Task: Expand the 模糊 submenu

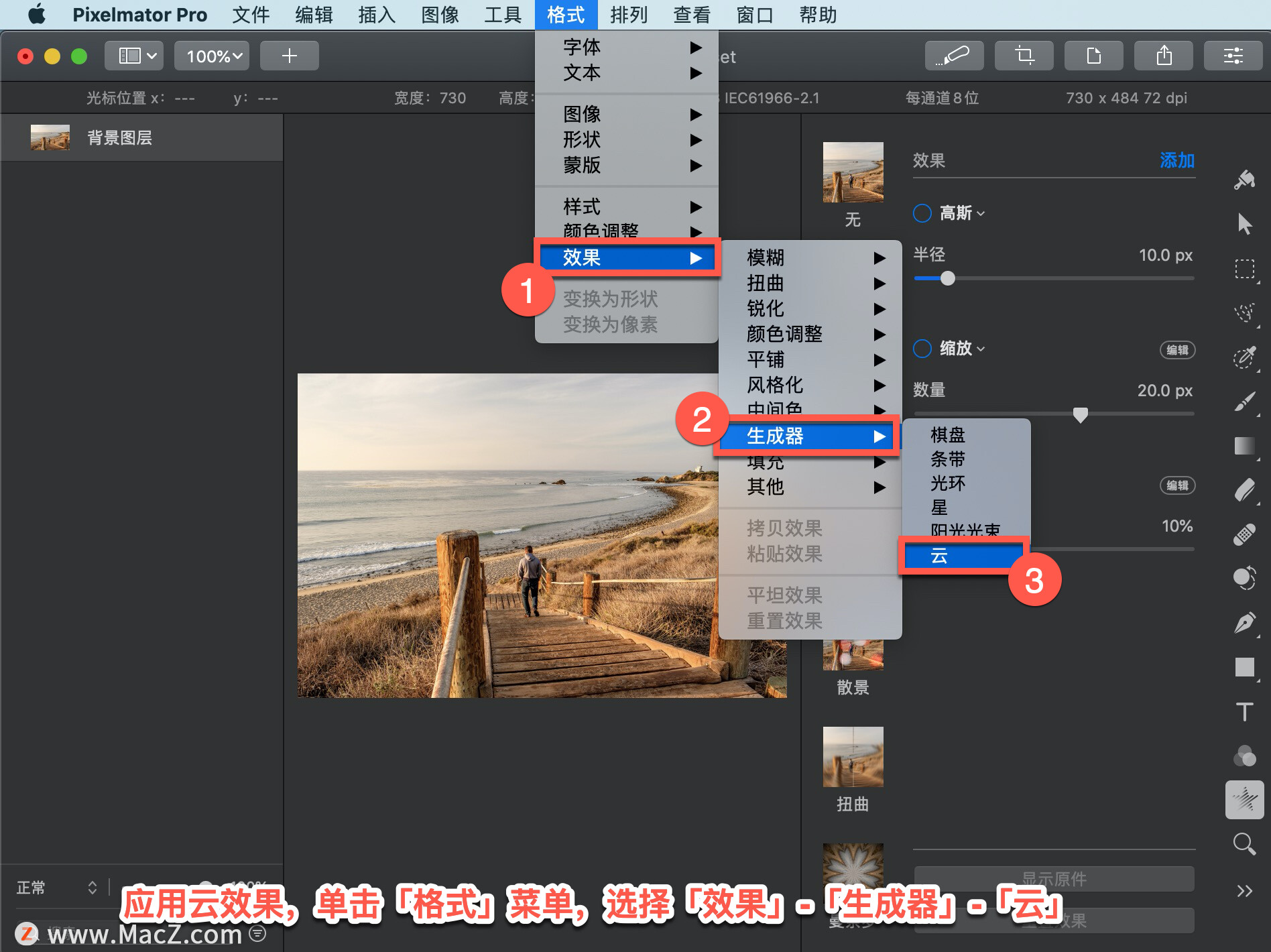Action: 810,257
